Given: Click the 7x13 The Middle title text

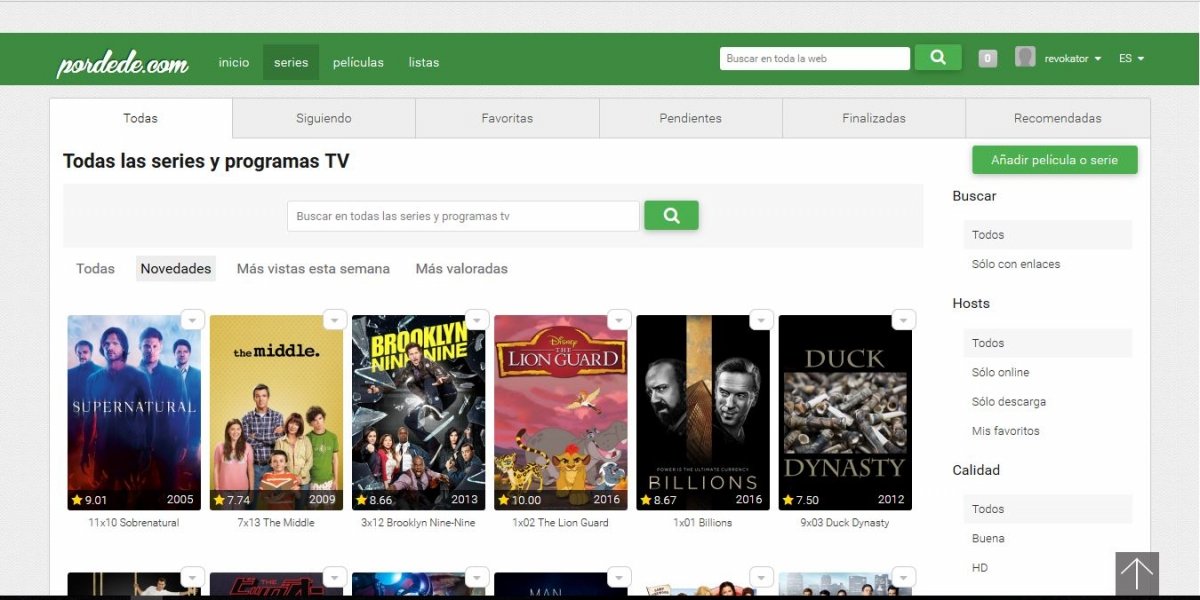Looking at the screenshot, I should (276, 523).
